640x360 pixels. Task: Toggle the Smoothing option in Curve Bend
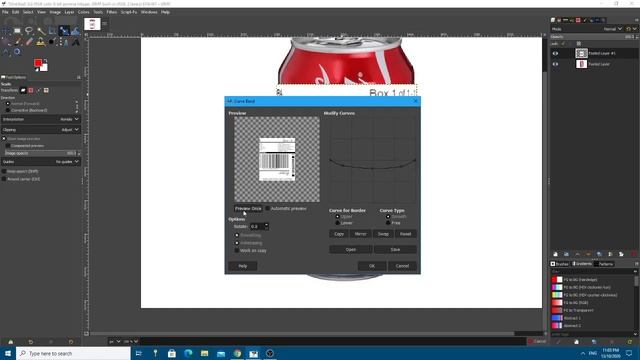click(237, 236)
